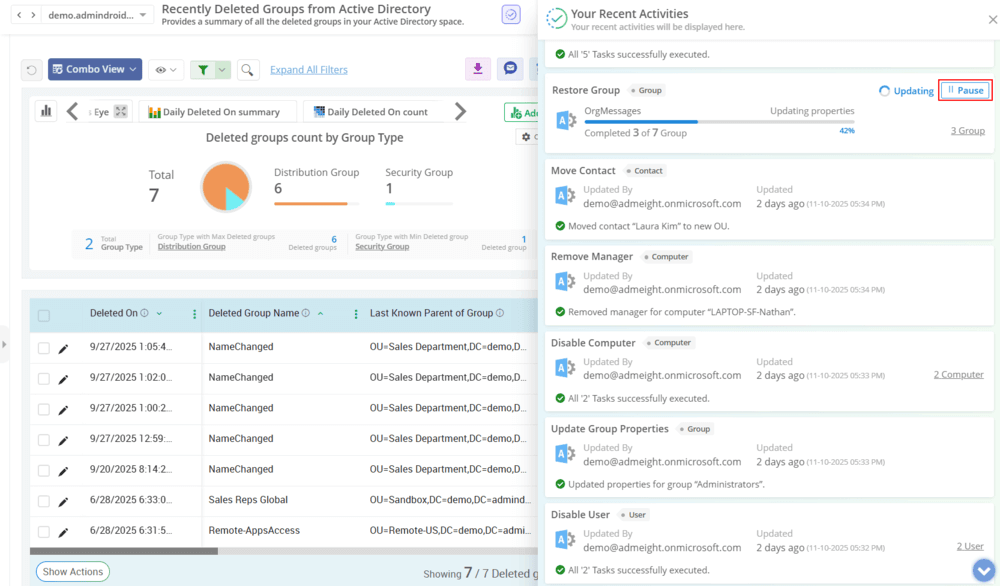Click the bar chart icon left of chart tabs

click(45, 111)
